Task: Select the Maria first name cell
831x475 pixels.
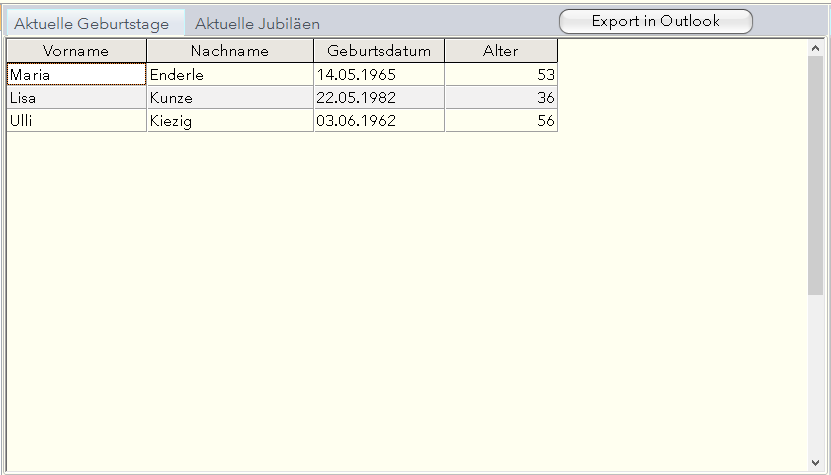Action: pos(76,74)
